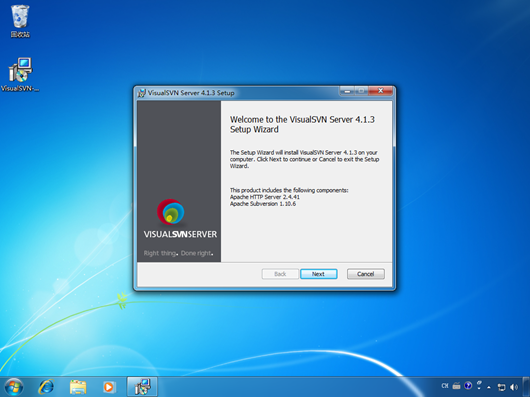Open Windows Explorer from the taskbar
This screenshot has height=397, width=530.
click(78, 387)
